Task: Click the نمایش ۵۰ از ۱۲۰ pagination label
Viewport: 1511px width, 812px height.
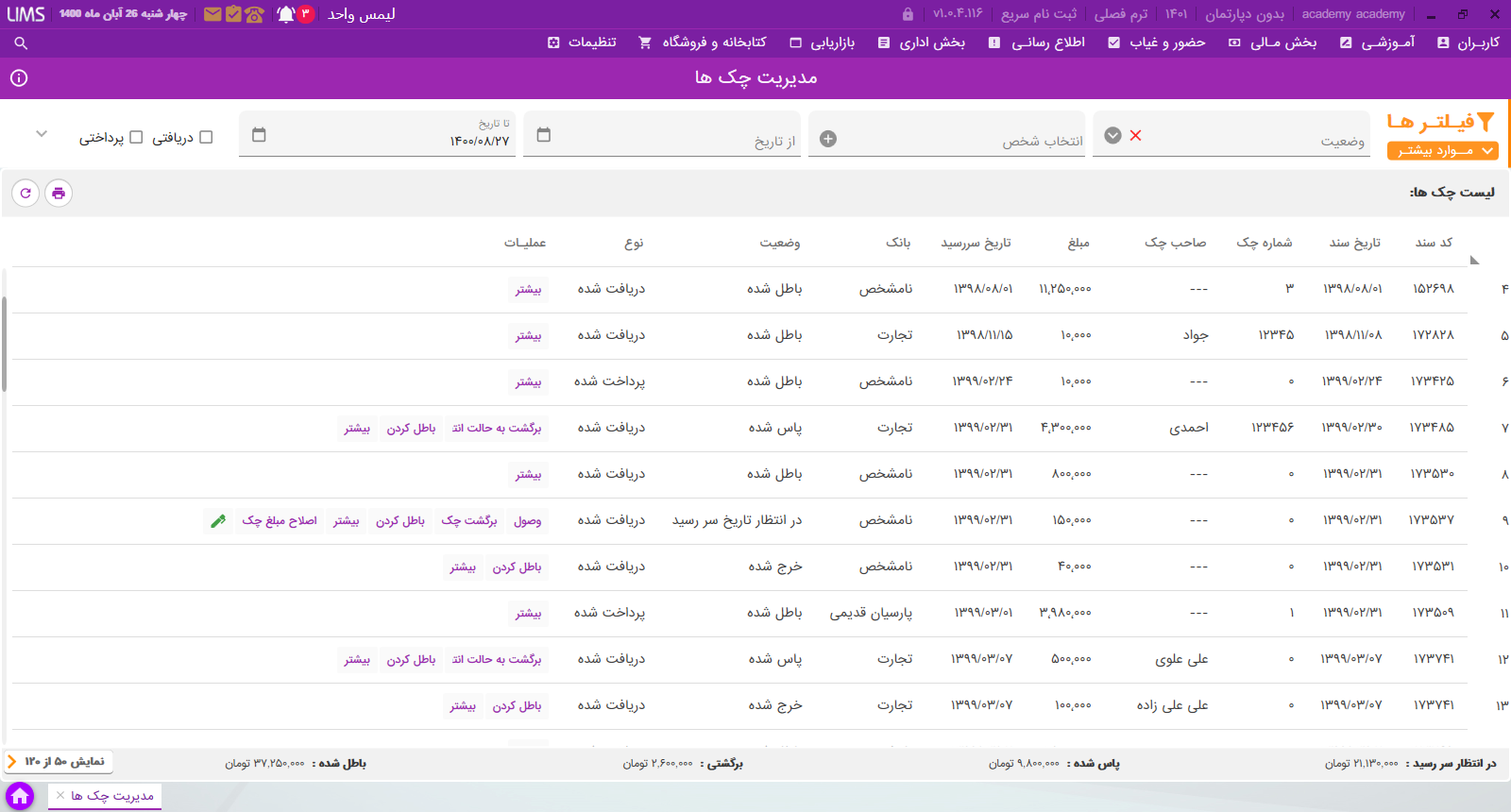Action: pos(65,761)
